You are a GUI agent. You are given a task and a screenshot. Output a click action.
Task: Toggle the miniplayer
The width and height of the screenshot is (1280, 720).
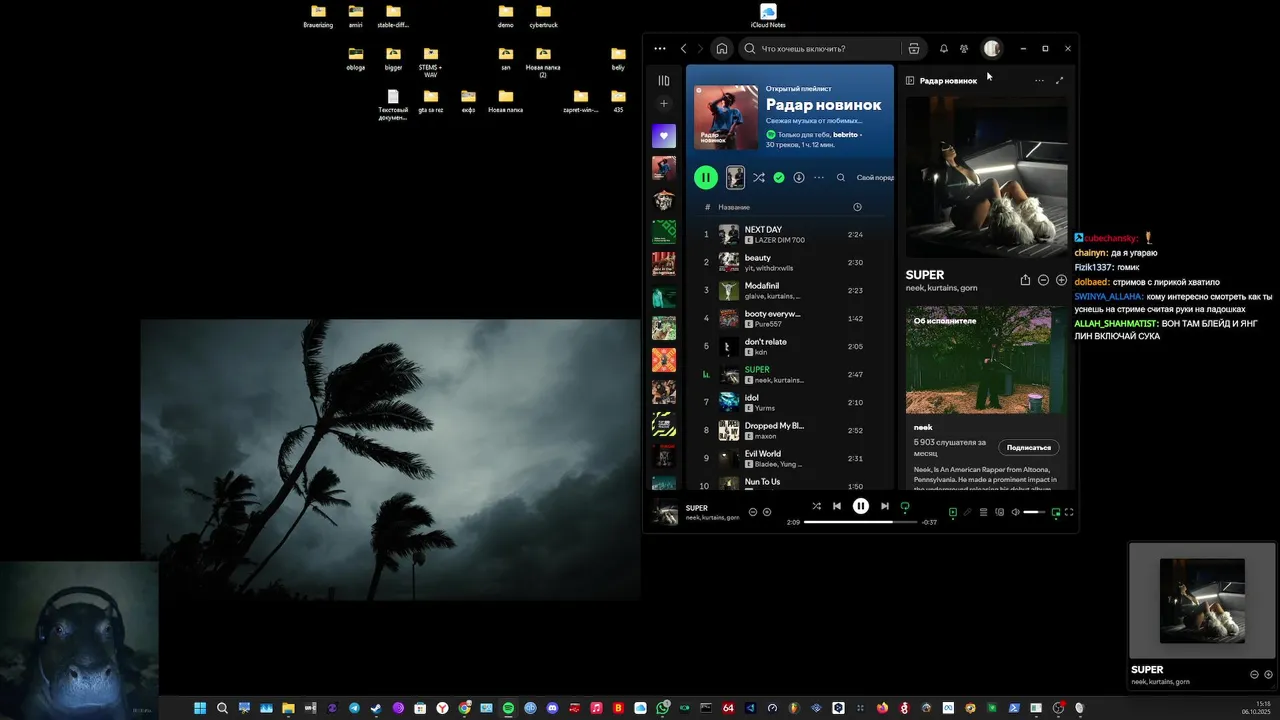coord(1056,512)
